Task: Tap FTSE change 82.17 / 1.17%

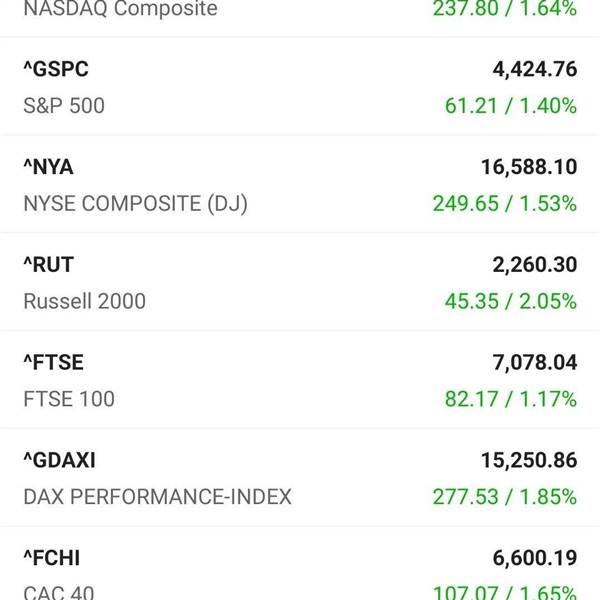Action: click(510, 399)
